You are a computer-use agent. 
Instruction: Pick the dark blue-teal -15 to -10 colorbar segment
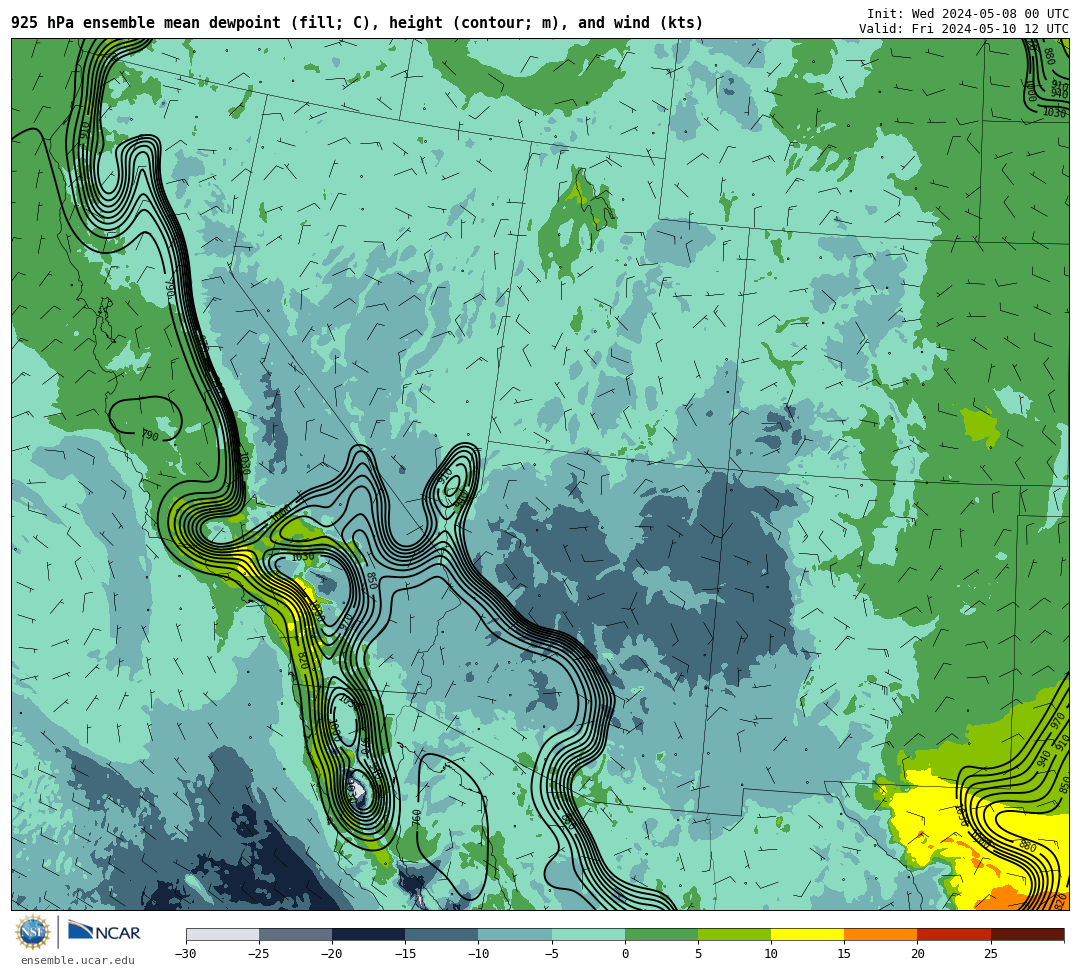click(442, 934)
